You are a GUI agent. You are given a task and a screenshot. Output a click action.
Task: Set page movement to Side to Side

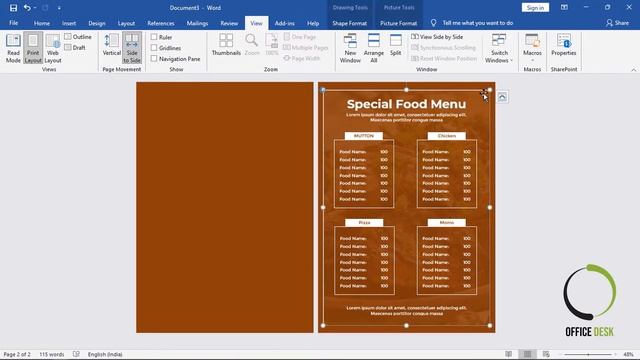(x=132, y=49)
